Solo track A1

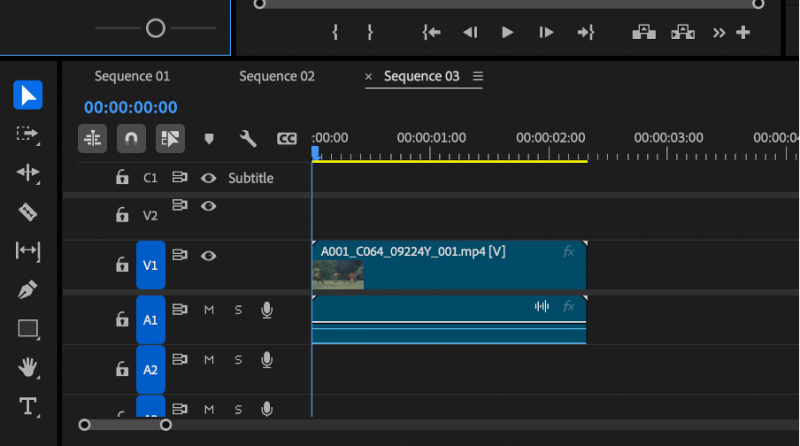pos(238,310)
